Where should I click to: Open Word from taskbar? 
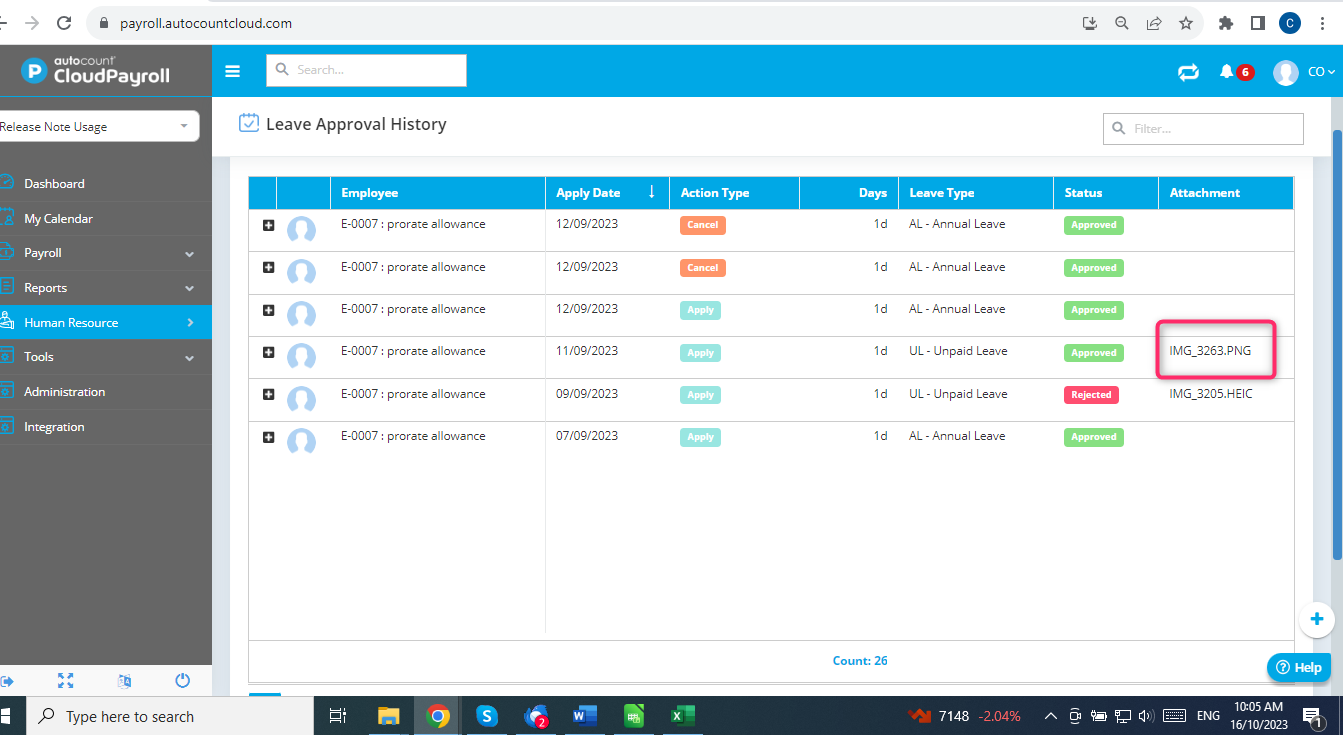point(585,716)
